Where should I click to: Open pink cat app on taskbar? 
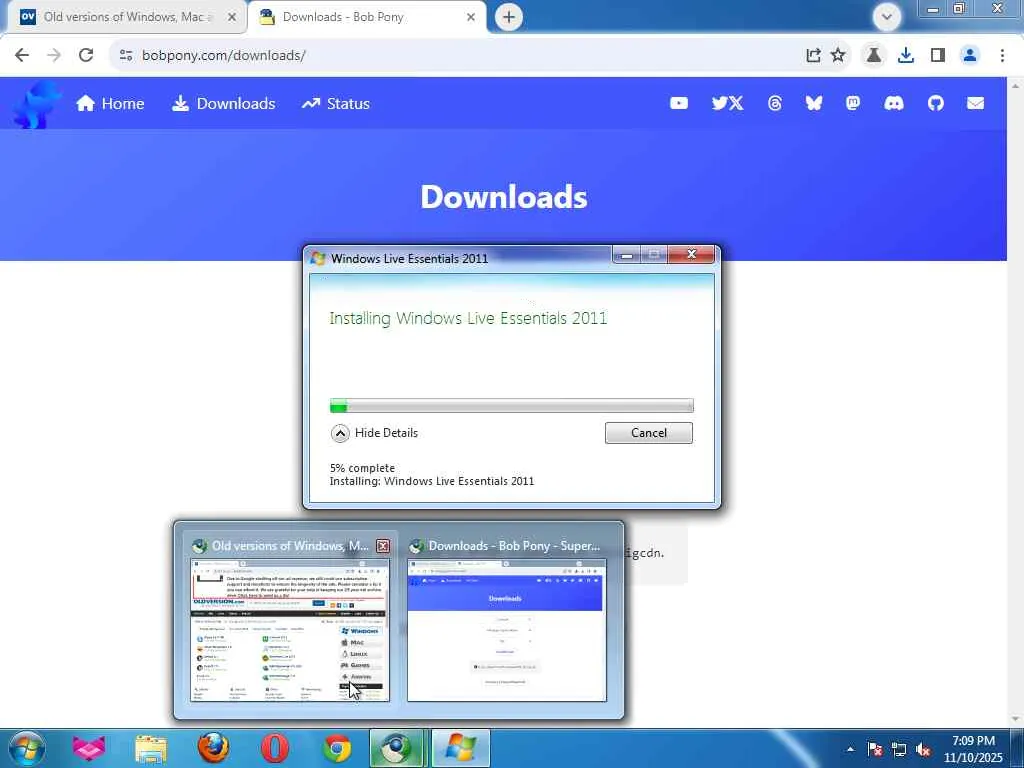pyautogui.click(x=89, y=748)
